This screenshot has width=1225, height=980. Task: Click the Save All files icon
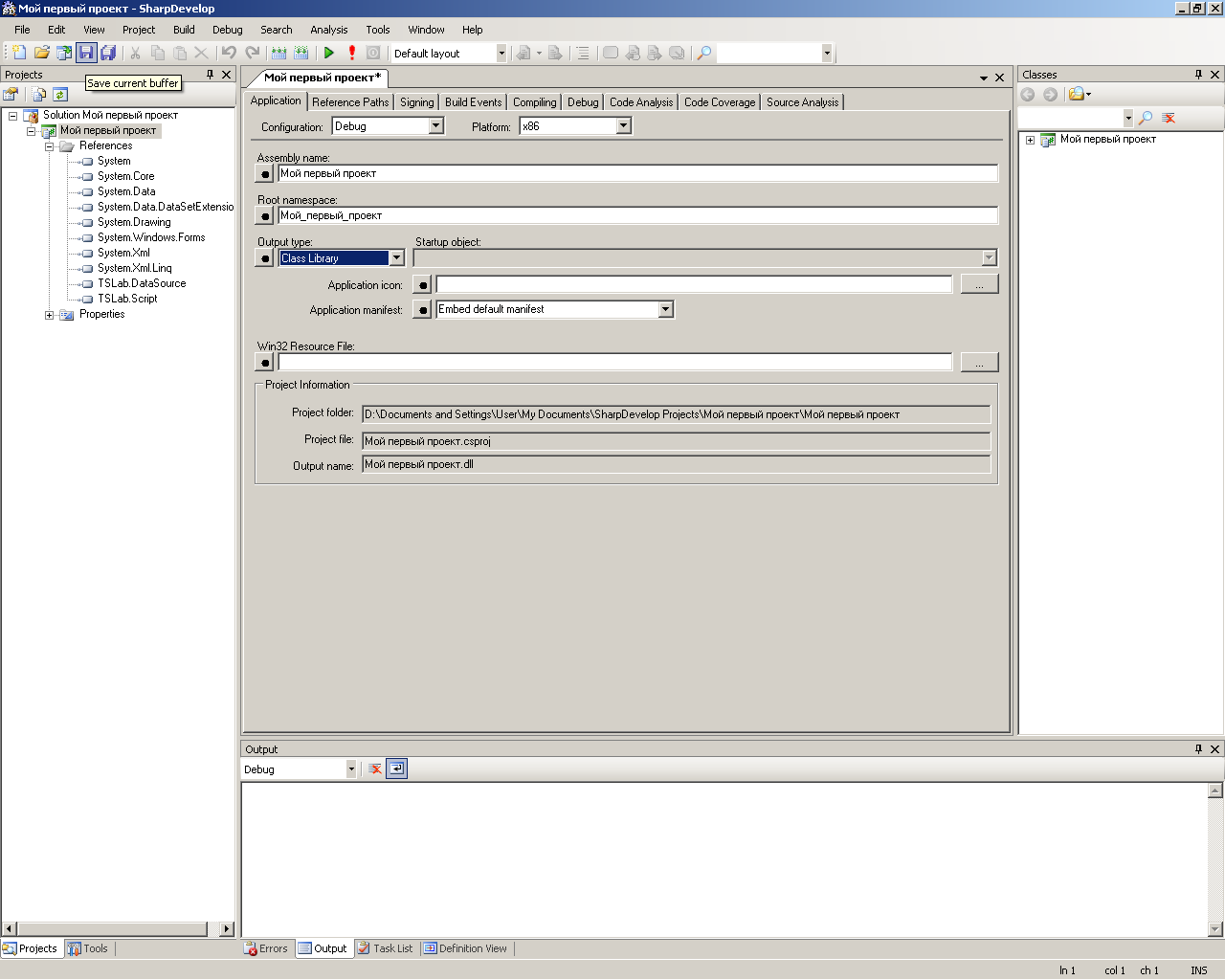pyautogui.click(x=108, y=54)
